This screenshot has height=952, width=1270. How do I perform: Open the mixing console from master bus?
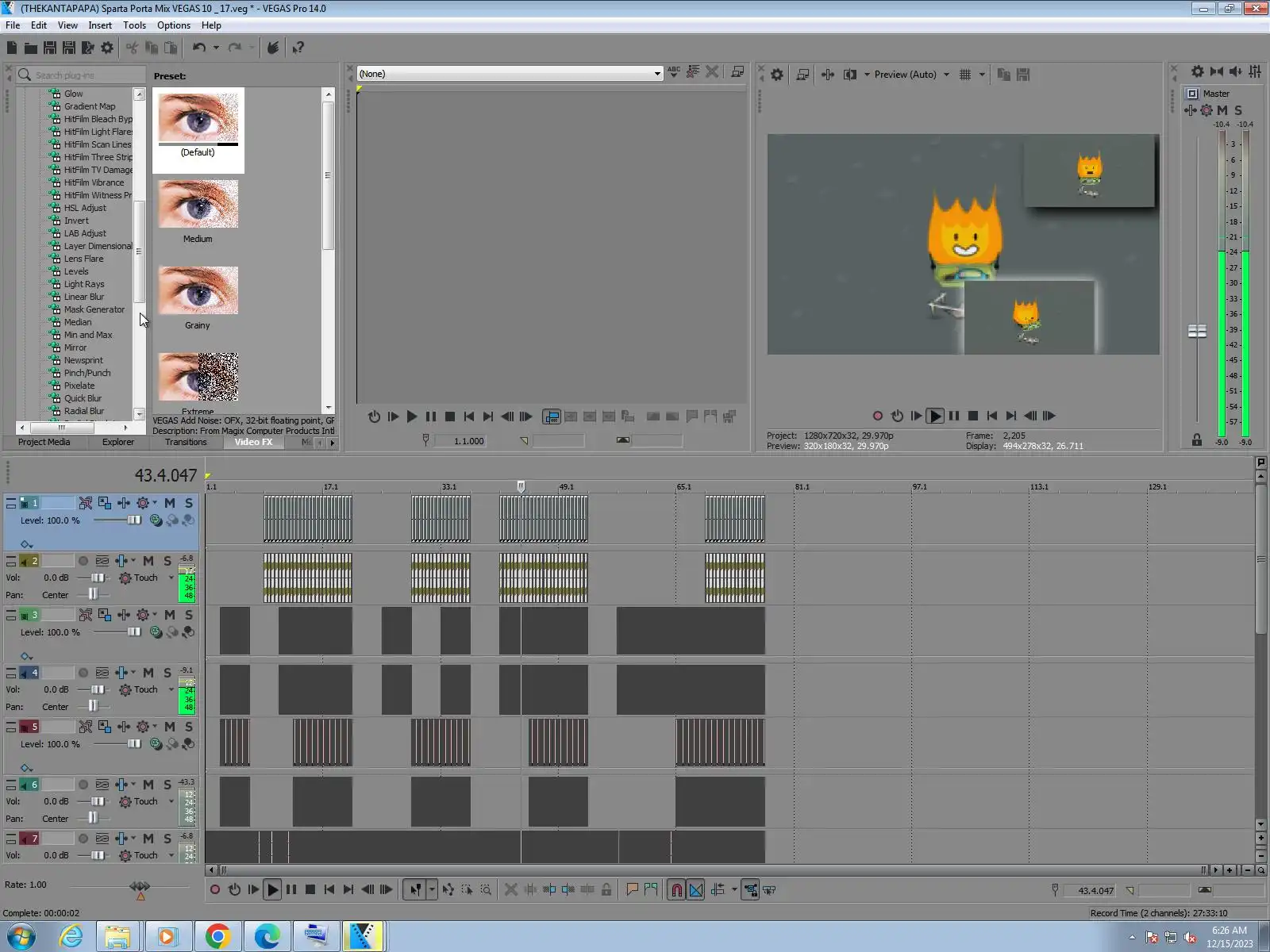click(1255, 71)
